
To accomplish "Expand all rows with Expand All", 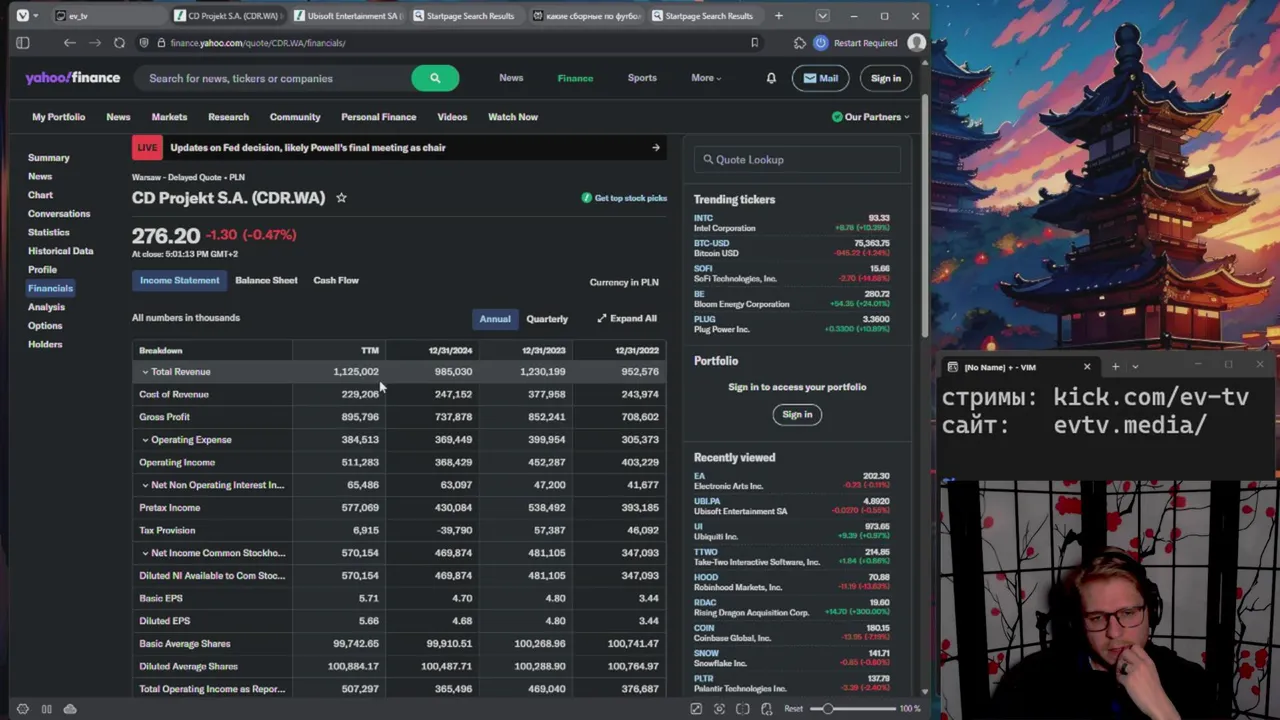I will coord(627,319).
